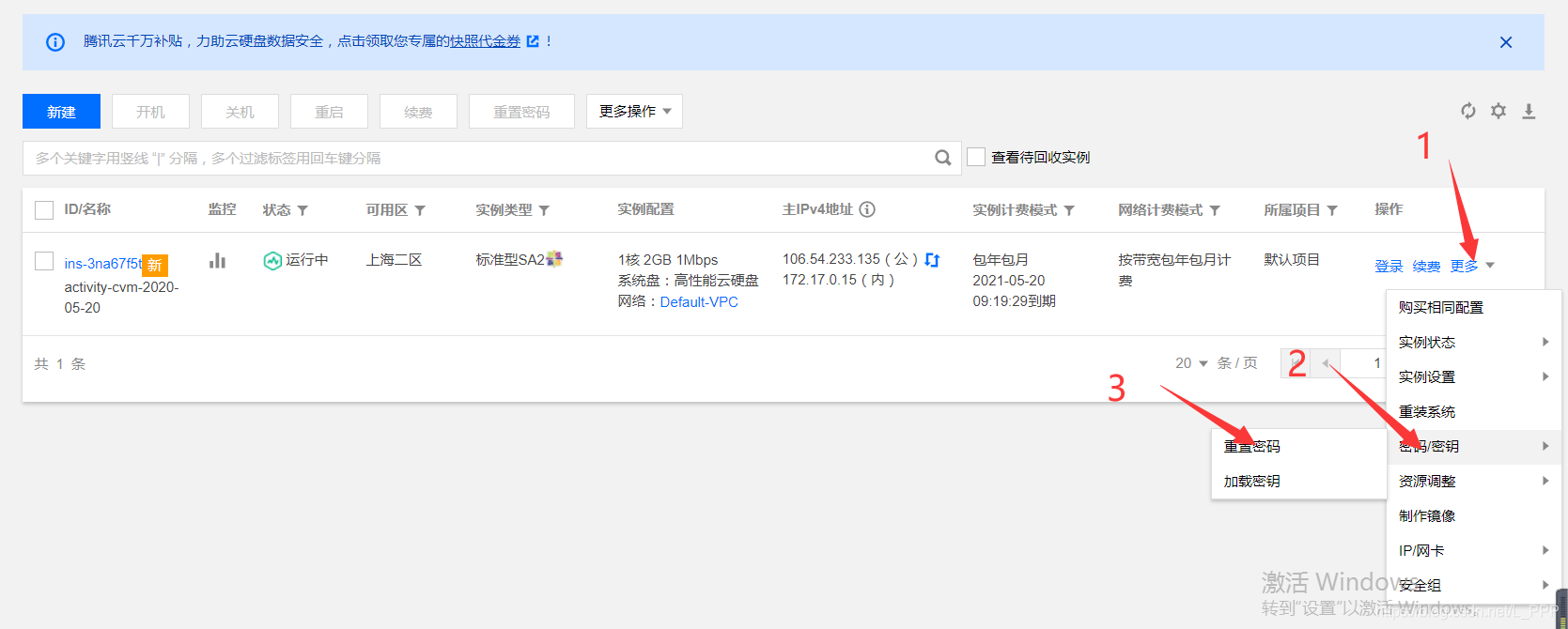Expand the 密码/密钥 submenu
This screenshot has height=629, width=1568.
pos(1473,446)
